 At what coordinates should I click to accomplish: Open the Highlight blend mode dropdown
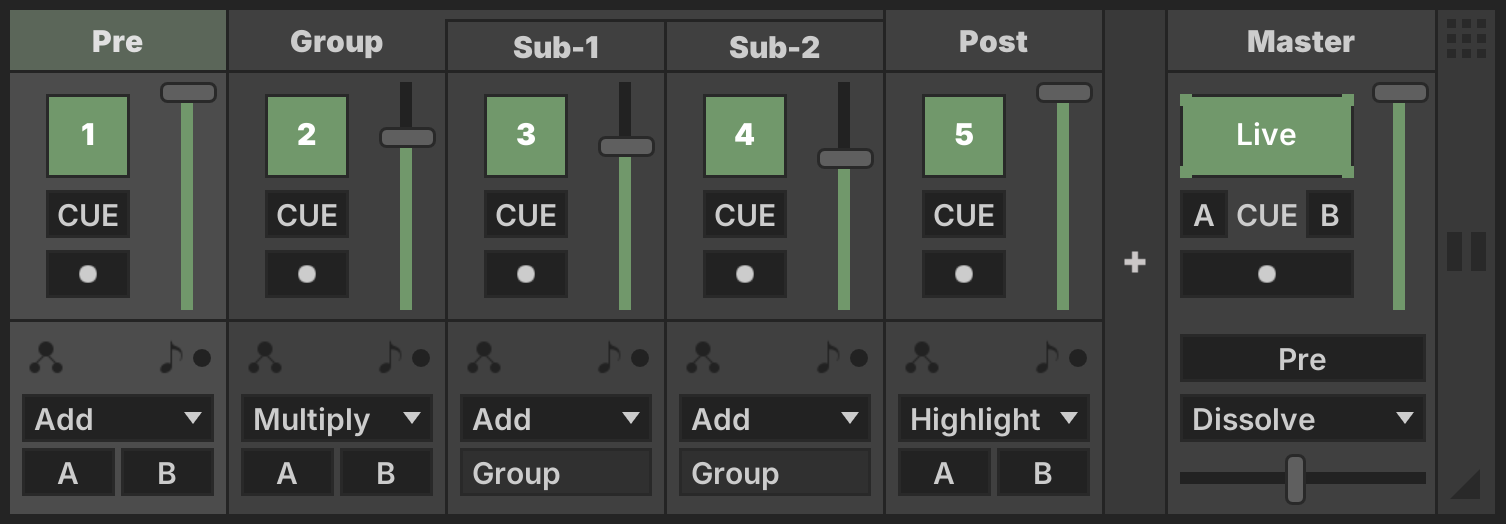[993, 419]
